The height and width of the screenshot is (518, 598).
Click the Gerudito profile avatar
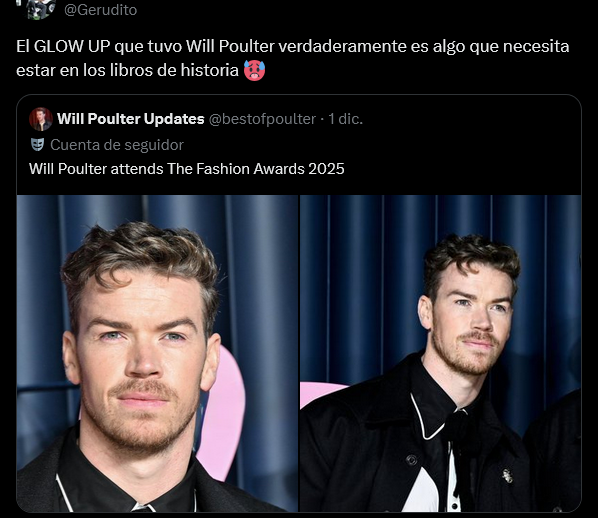(x=41, y=8)
